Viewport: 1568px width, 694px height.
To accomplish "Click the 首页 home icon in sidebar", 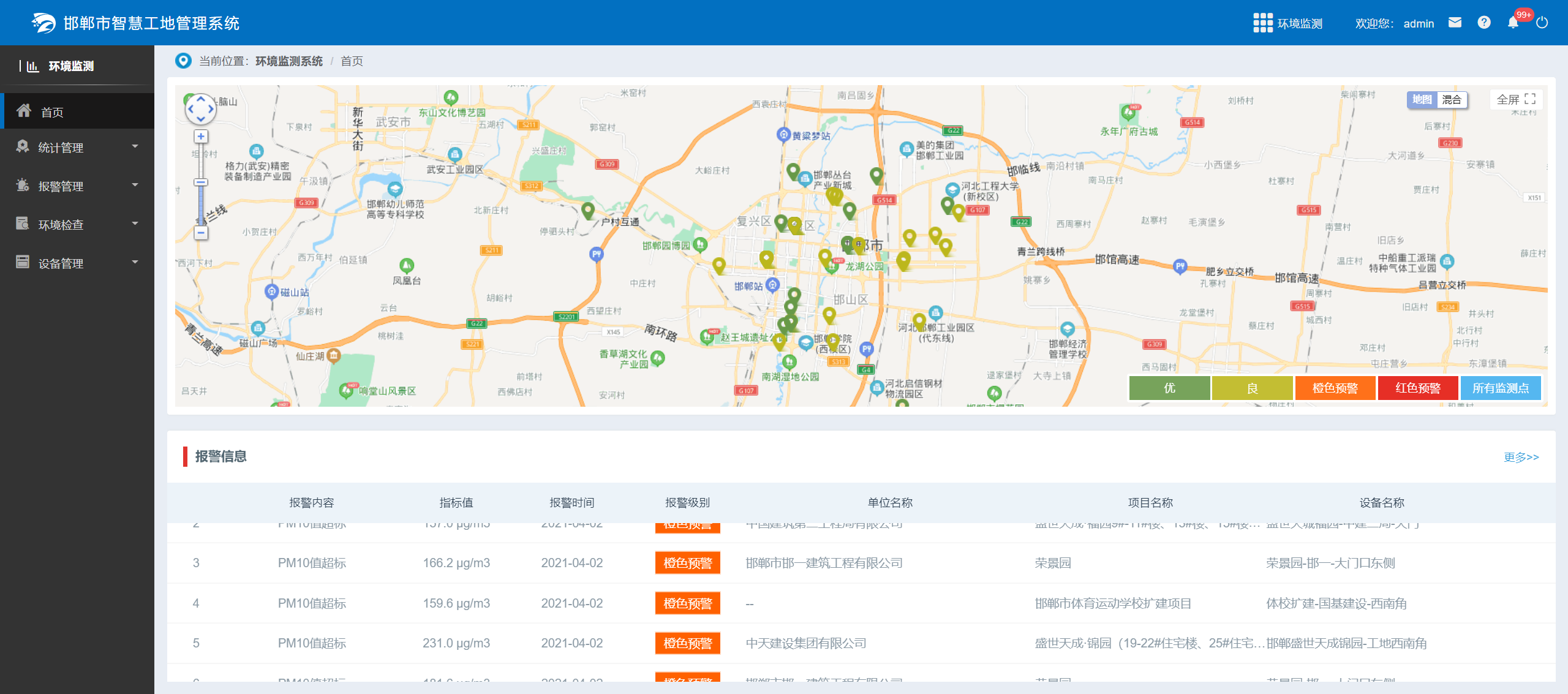I will point(24,111).
